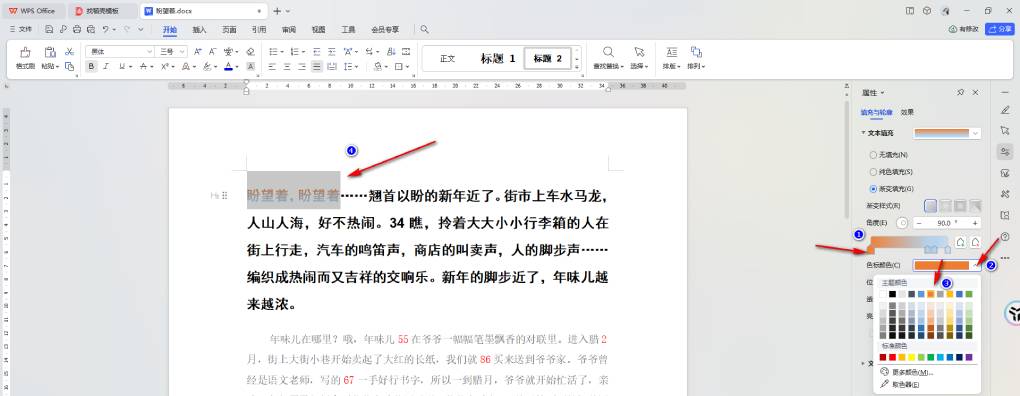Viewport: 1020px width, 396px height.
Task: Select No Fill (无填充) radio option
Action: click(873, 155)
